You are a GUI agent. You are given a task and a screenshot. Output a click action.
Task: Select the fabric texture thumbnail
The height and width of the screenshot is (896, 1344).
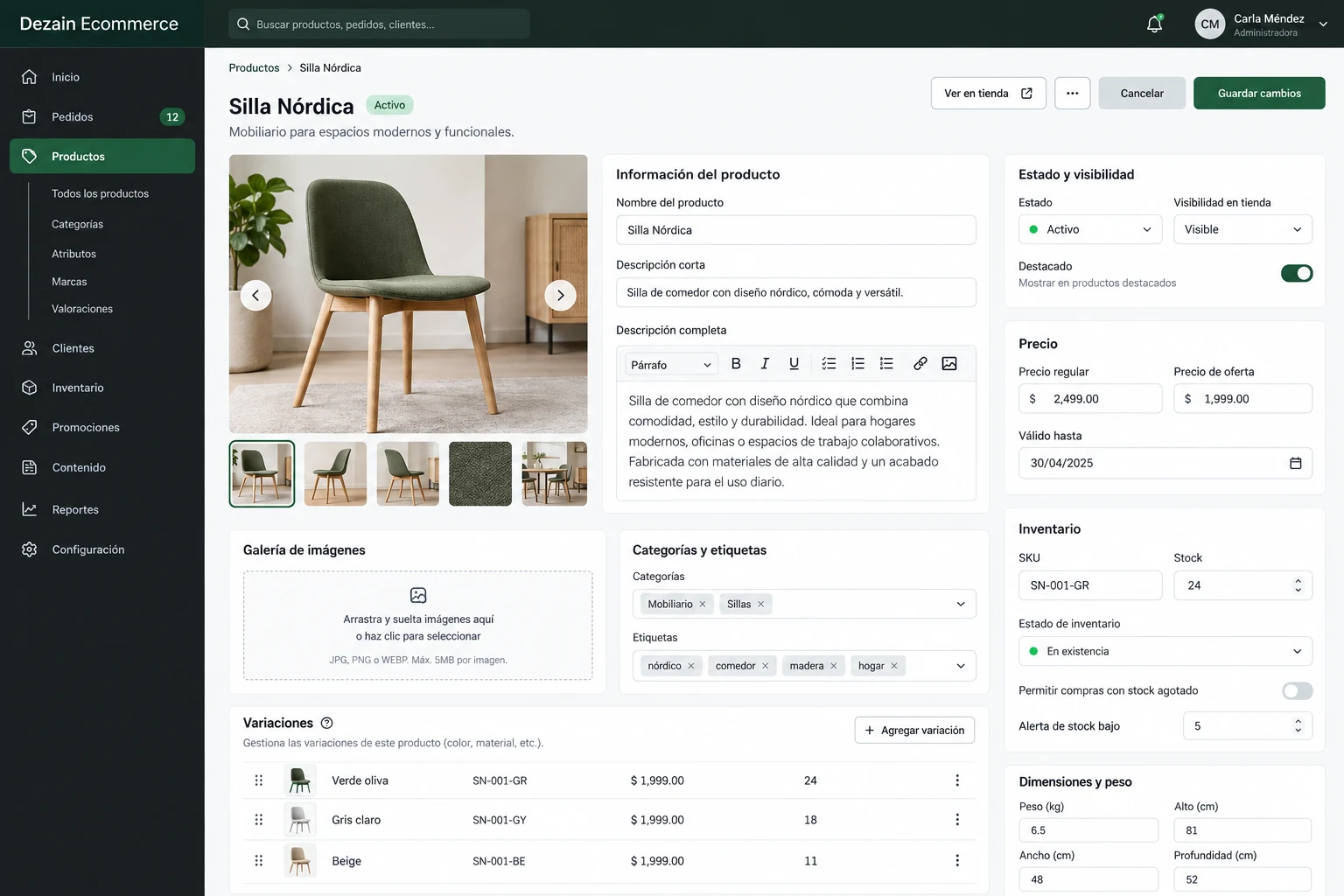tap(480, 473)
